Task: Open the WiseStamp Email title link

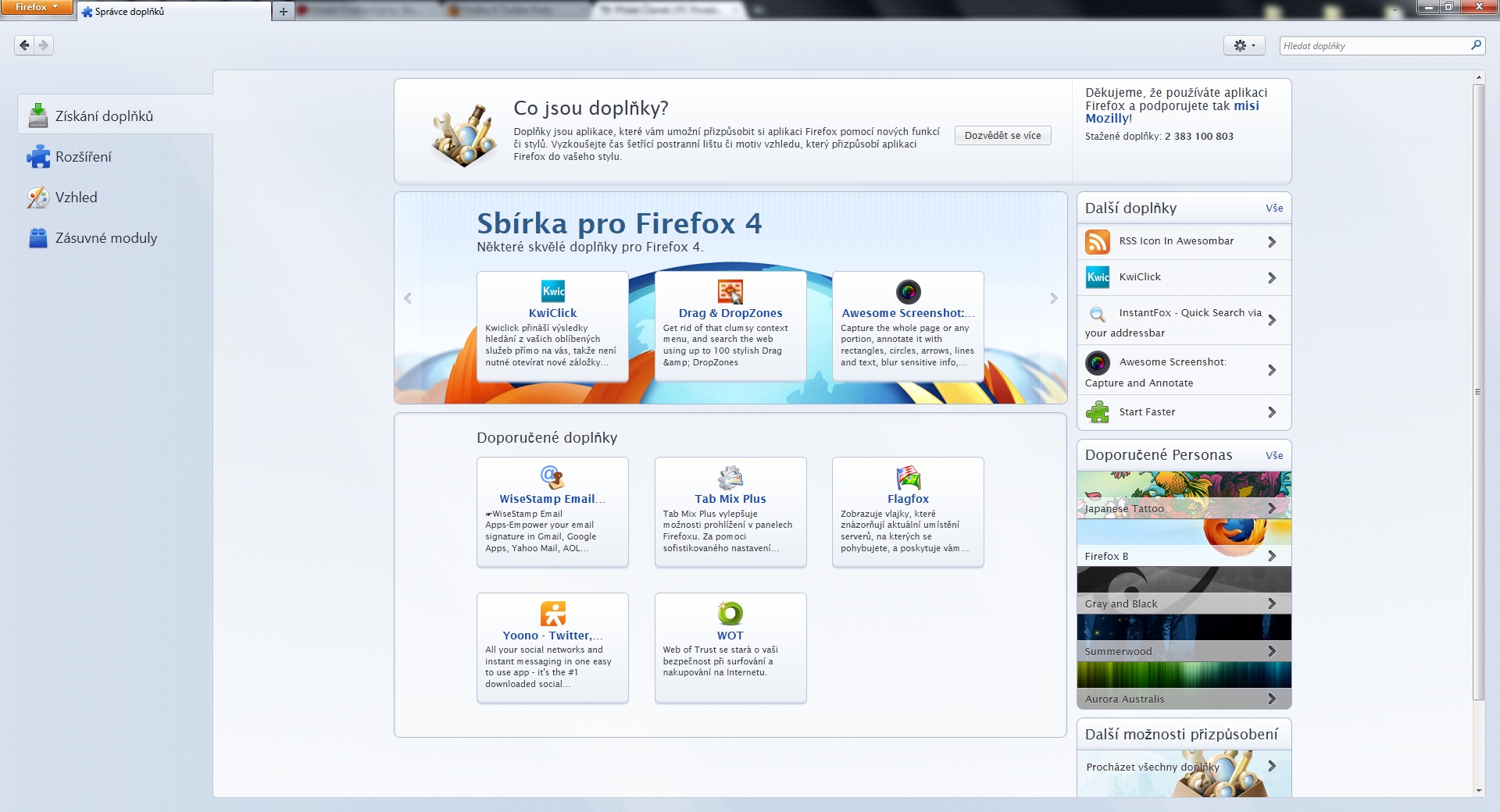Action: tap(553, 499)
